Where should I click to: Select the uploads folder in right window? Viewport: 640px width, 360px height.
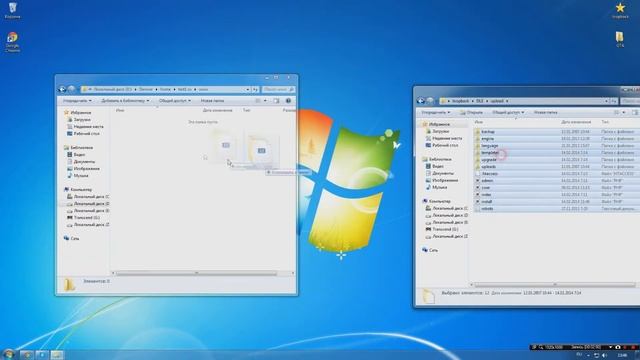tap(489, 167)
